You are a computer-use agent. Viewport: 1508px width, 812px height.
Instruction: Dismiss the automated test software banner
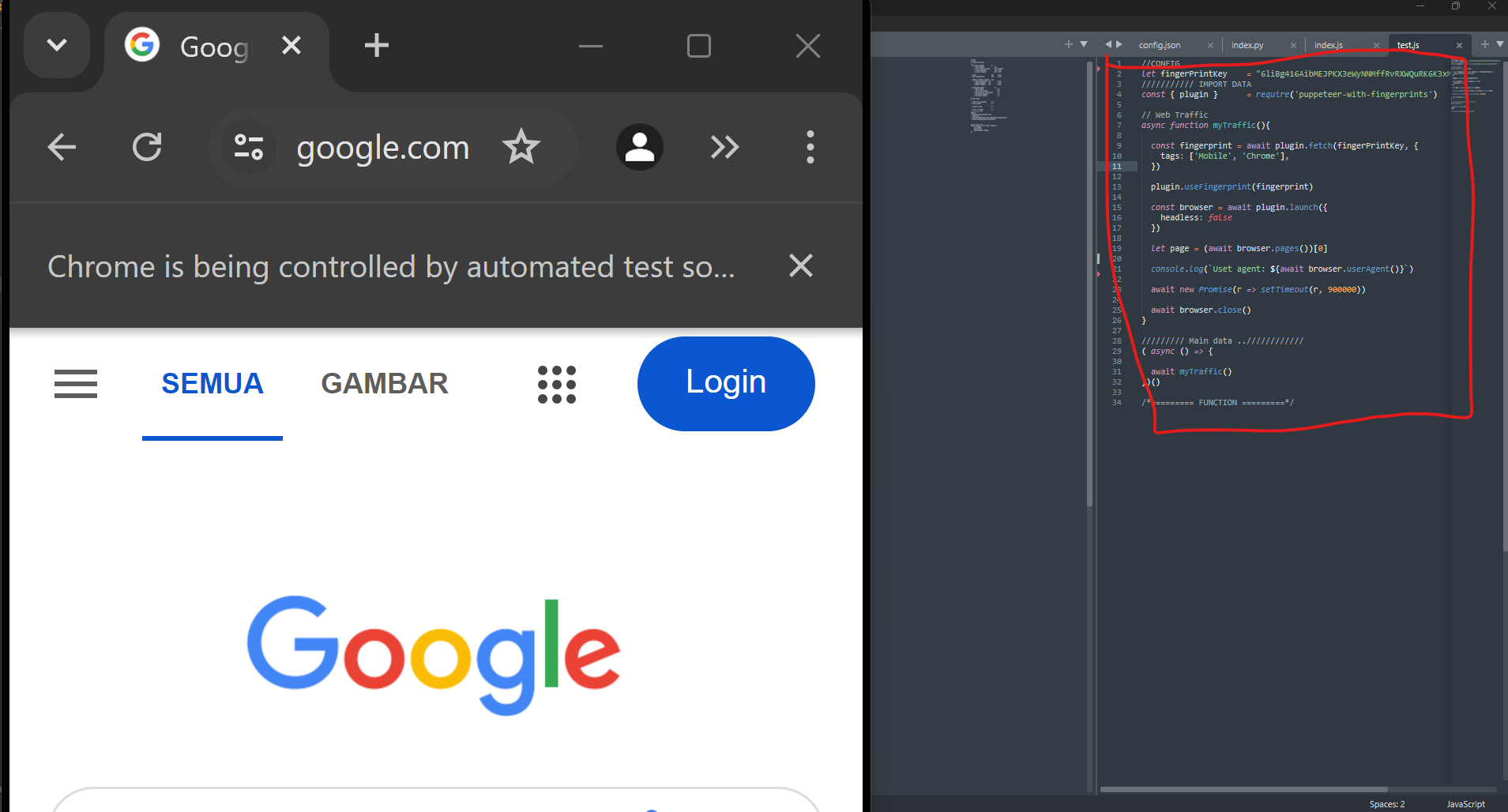click(x=801, y=266)
